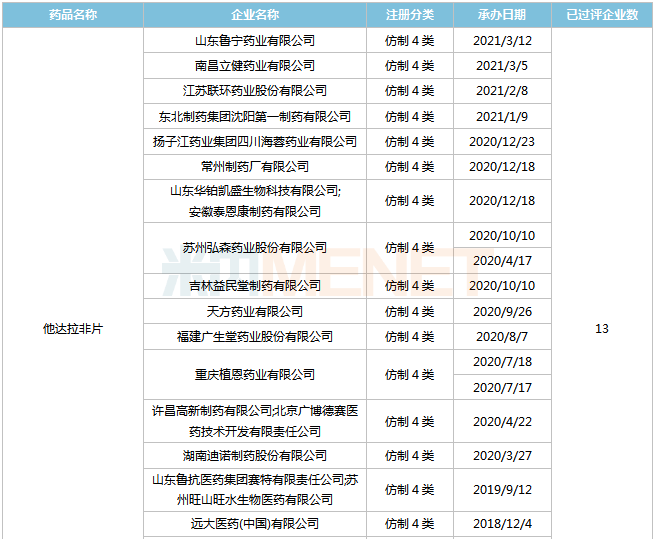Select 重庆植恩药业有限公司 cell

pyautogui.click(x=255, y=375)
